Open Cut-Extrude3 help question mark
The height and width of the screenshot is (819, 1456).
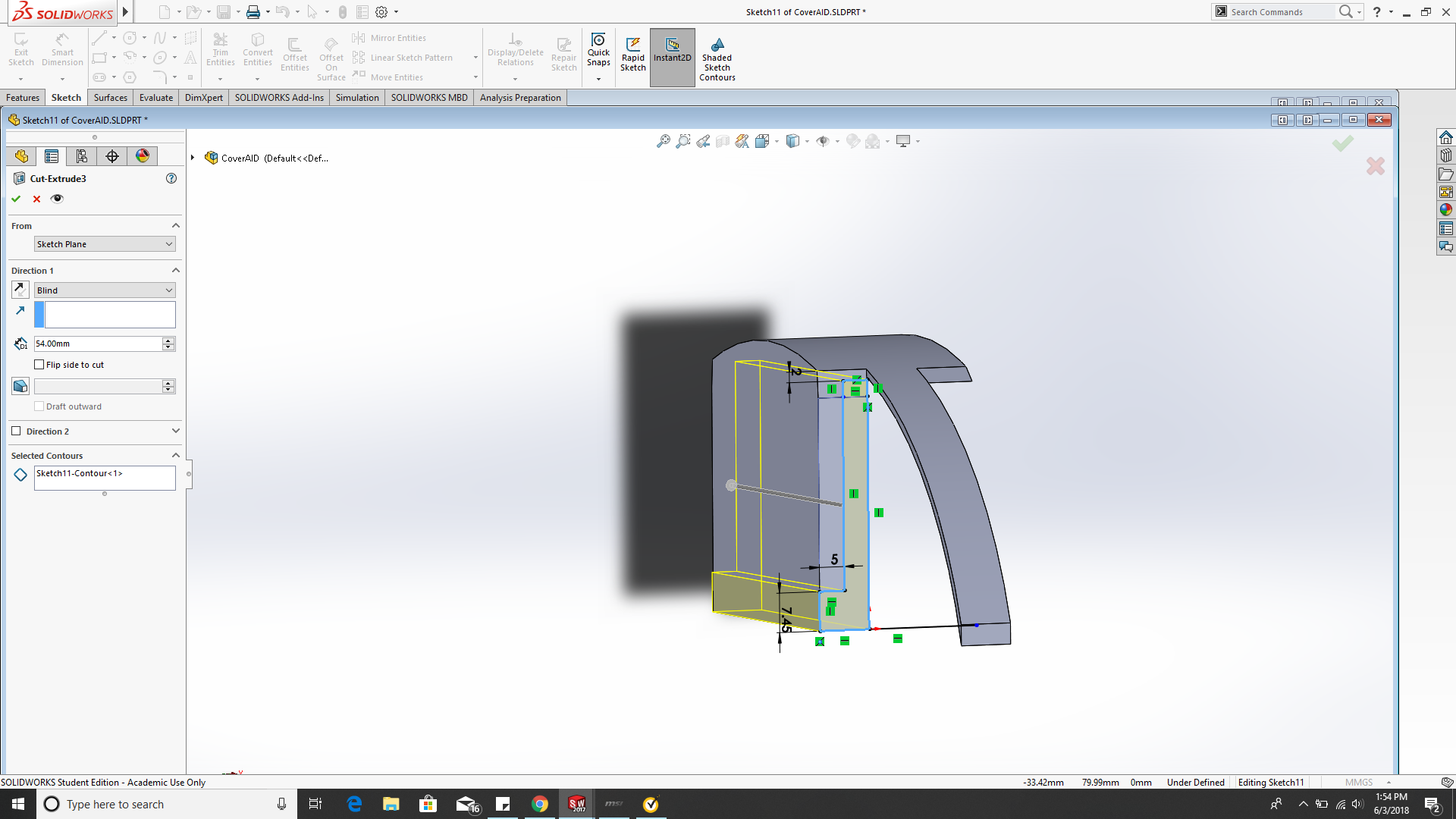[x=171, y=179]
